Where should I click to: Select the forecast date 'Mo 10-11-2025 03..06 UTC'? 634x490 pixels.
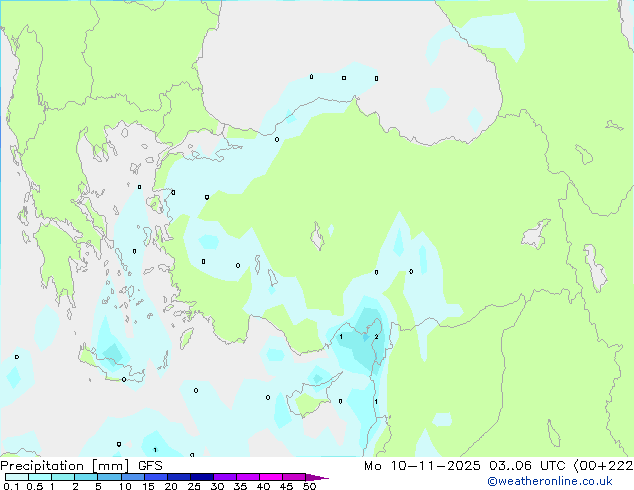coord(464,466)
